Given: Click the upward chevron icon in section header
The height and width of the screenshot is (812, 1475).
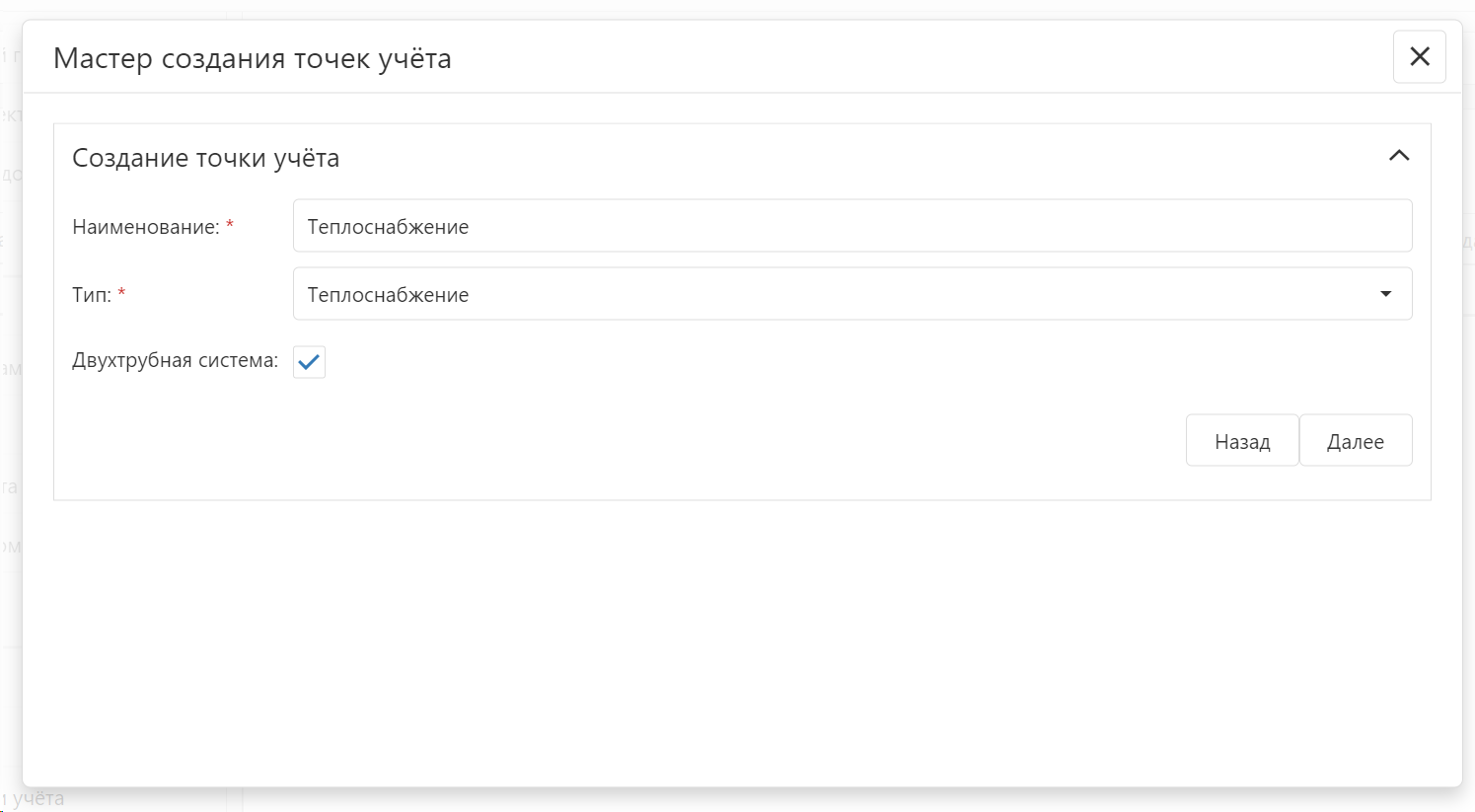Looking at the screenshot, I should click(1398, 156).
